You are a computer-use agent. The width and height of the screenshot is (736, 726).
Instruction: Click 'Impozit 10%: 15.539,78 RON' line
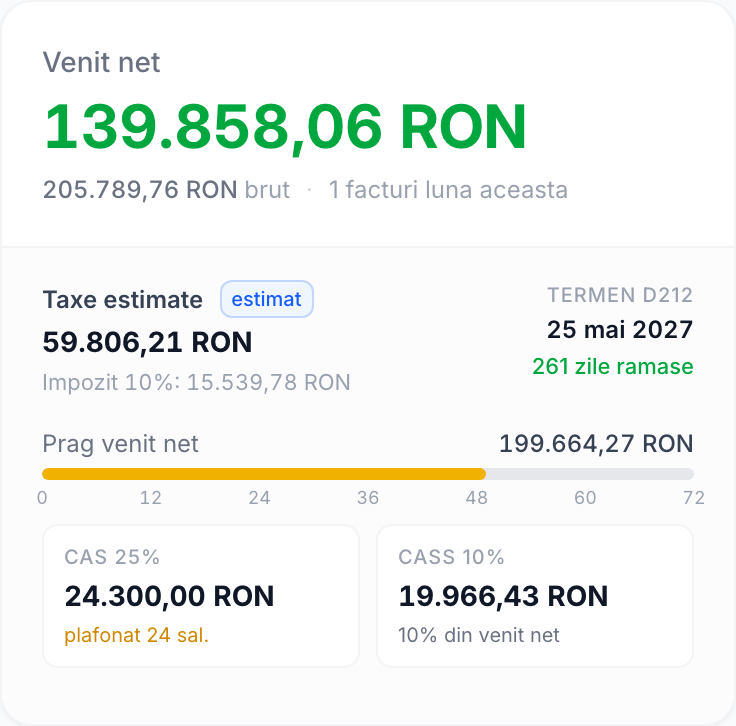click(196, 382)
